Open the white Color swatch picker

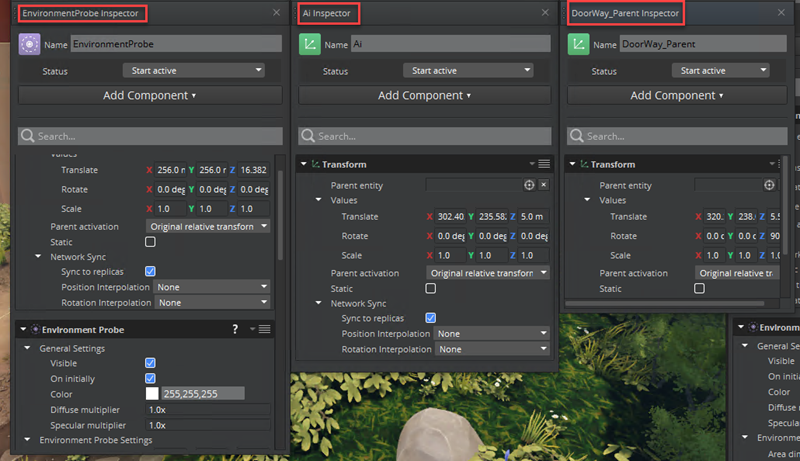(x=152, y=394)
